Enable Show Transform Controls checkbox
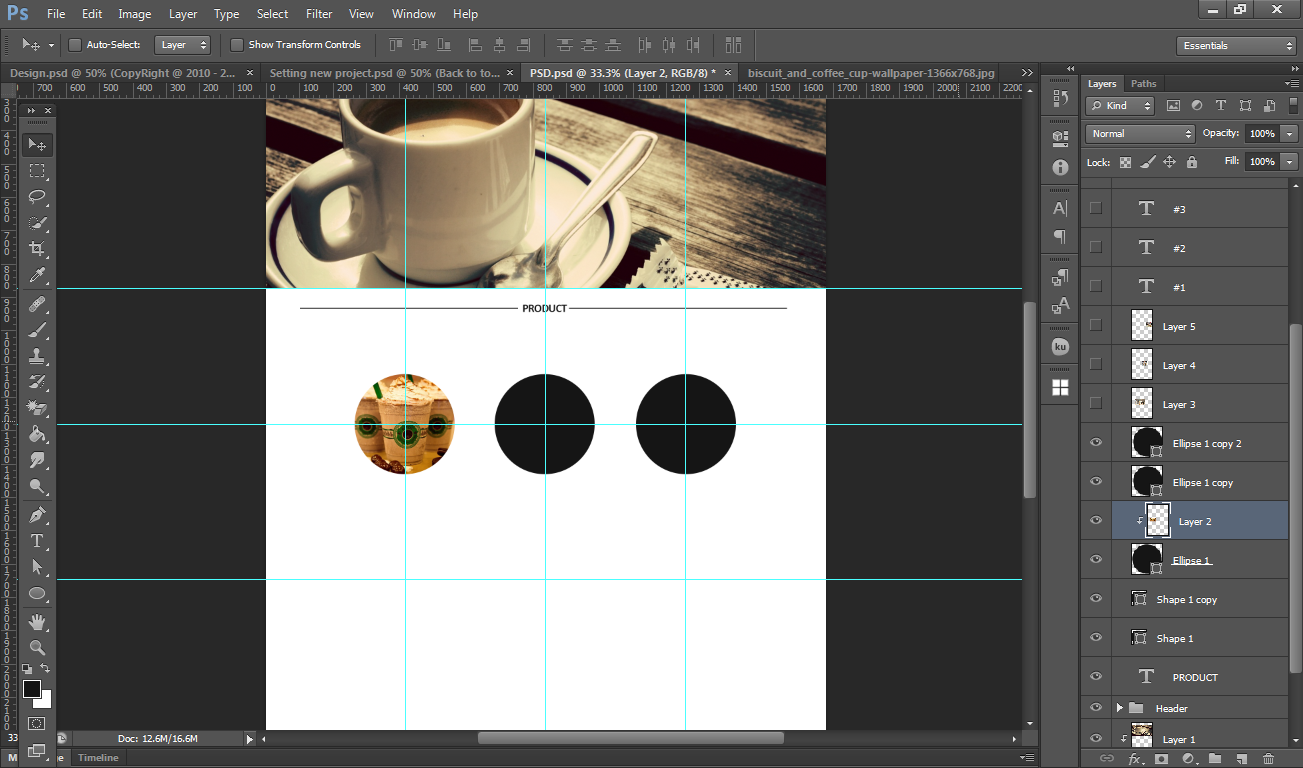The width and height of the screenshot is (1303, 768). [237, 45]
